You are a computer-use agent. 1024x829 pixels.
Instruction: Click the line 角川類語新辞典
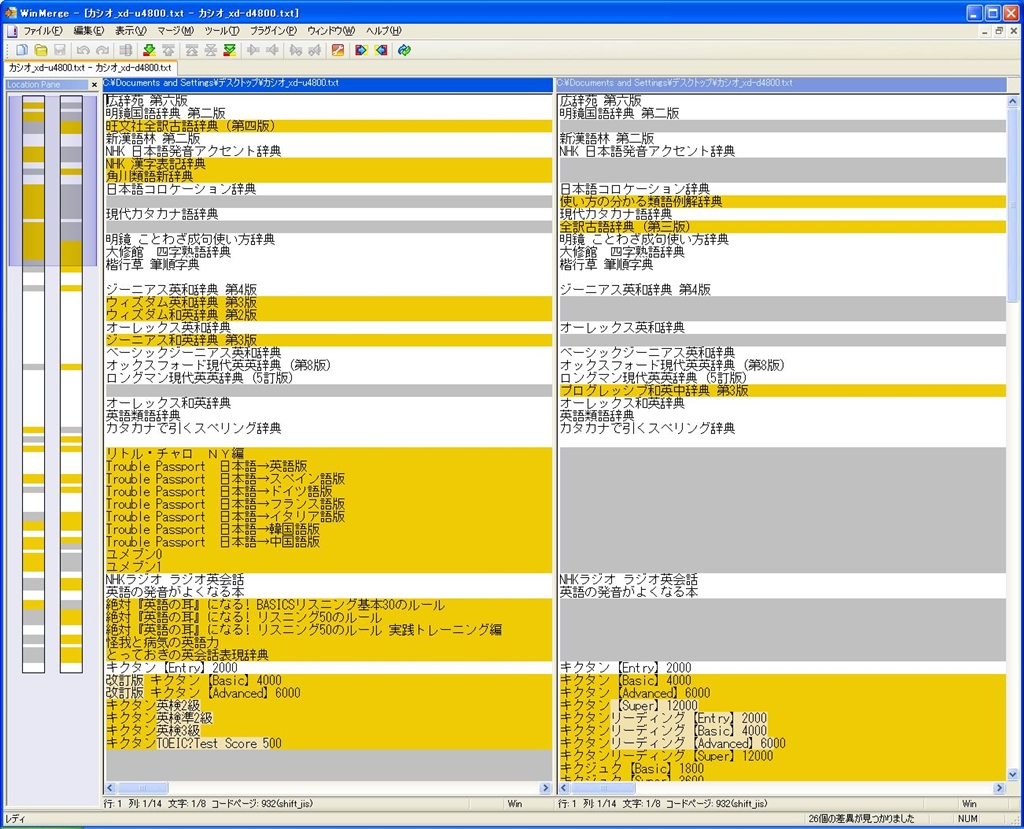pos(328,176)
